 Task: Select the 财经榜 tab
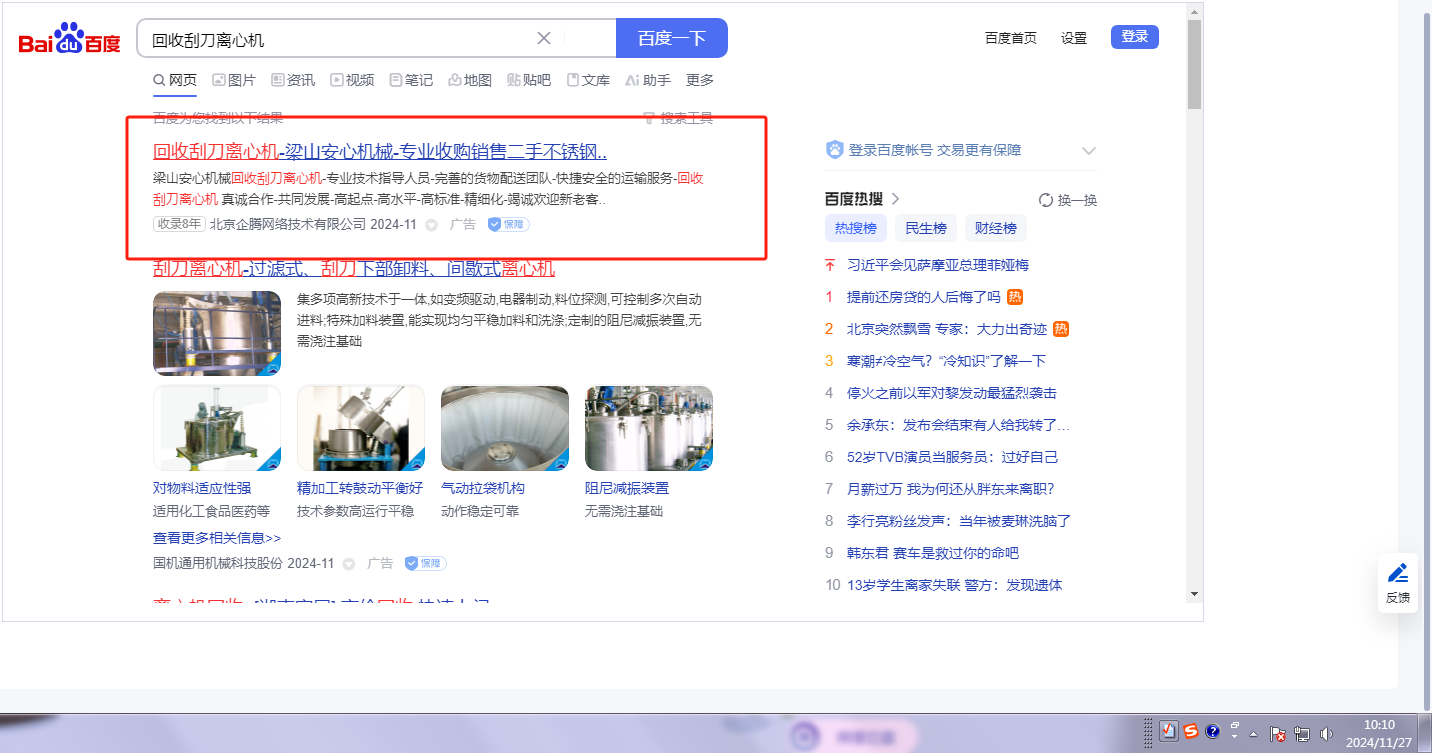pyautogui.click(x=996, y=228)
